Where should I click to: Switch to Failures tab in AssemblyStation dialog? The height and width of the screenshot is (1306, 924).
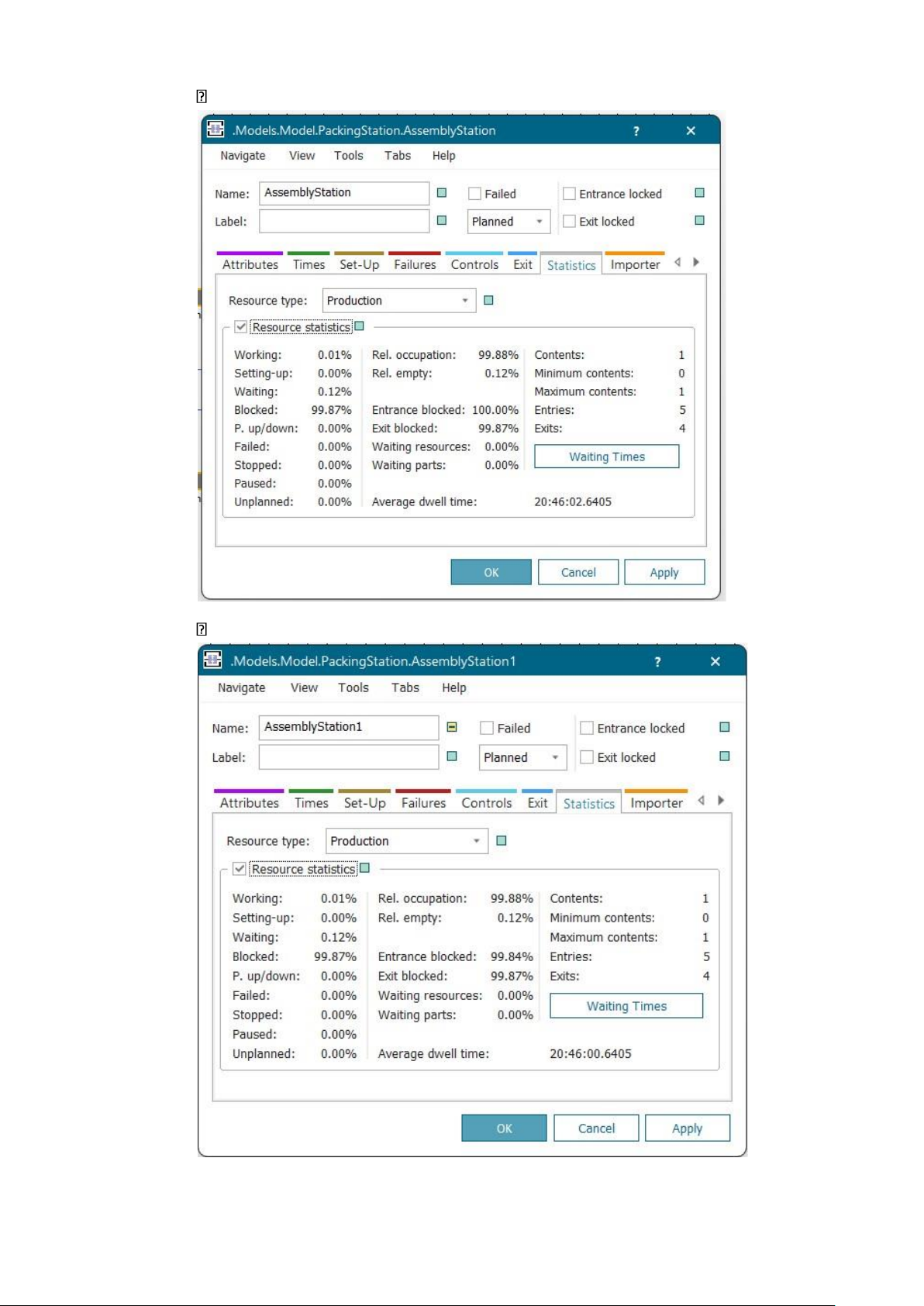(x=415, y=264)
